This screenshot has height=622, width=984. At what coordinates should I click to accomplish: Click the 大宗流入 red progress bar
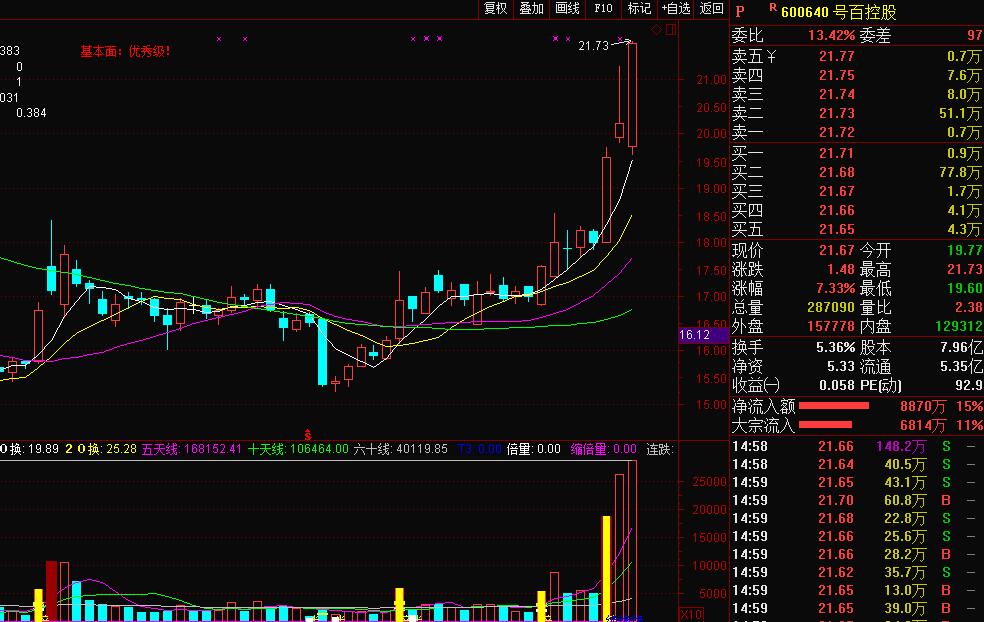point(825,425)
